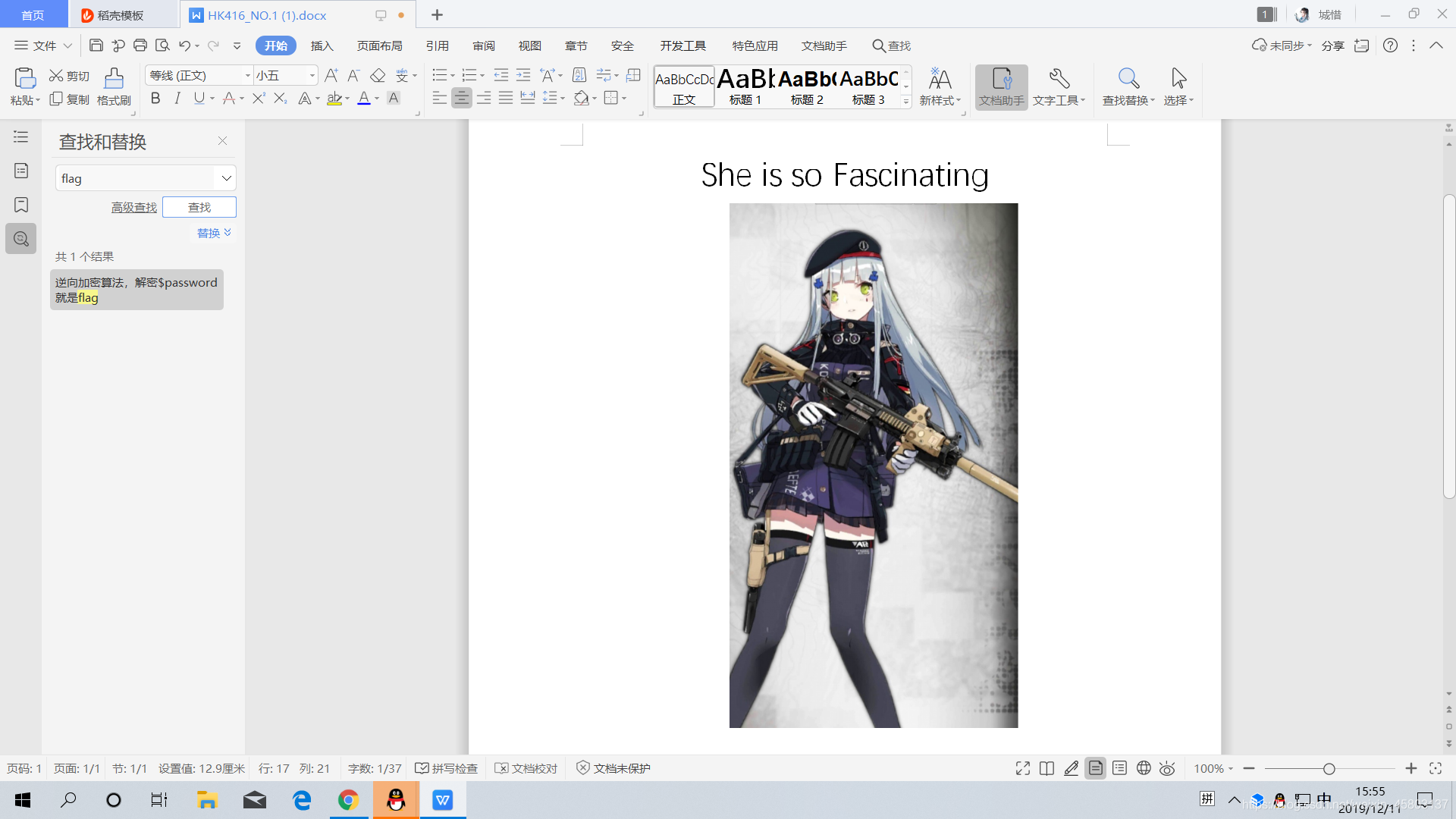Click the web layout globe view icon
1456x819 pixels.
coord(1144,768)
